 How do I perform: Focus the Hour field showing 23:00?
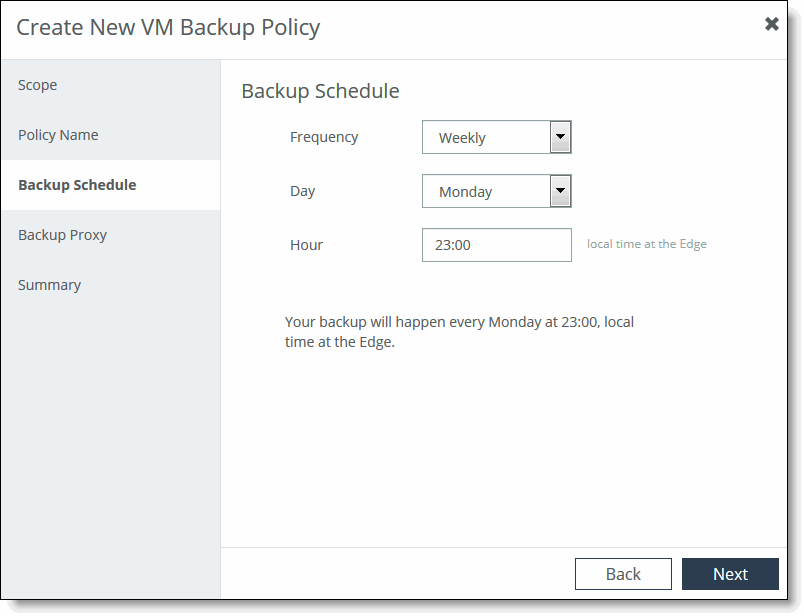tap(496, 245)
